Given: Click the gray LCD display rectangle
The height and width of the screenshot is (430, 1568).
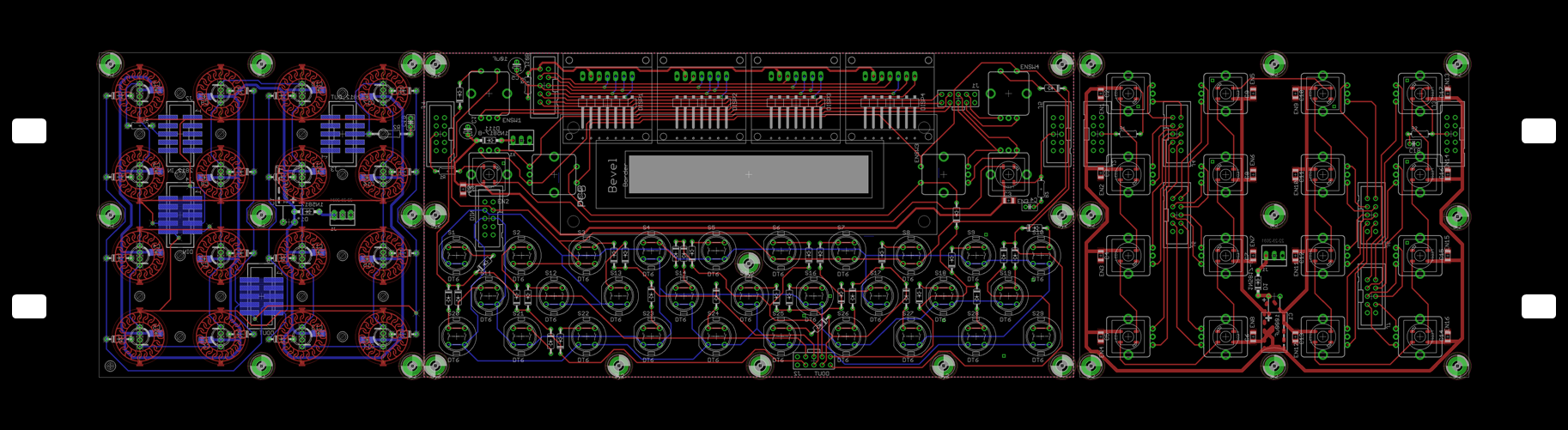Looking at the screenshot, I should pyautogui.click(x=747, y=174).
